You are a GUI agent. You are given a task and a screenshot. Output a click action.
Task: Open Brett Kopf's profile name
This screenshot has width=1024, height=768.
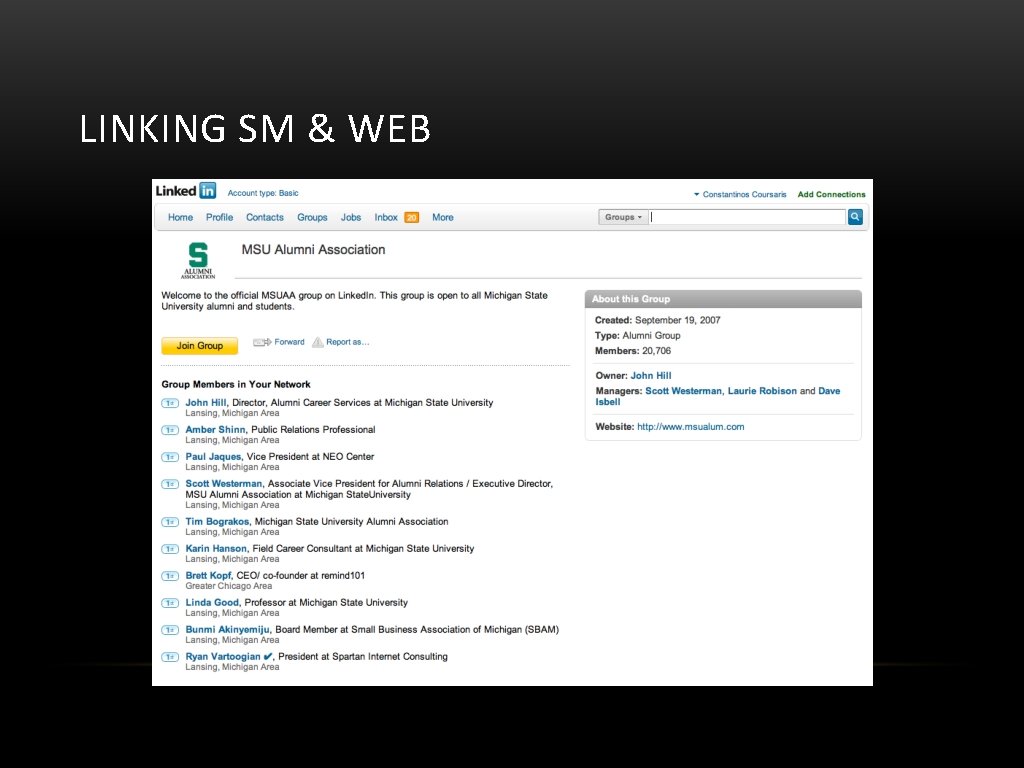coord(208,575)
